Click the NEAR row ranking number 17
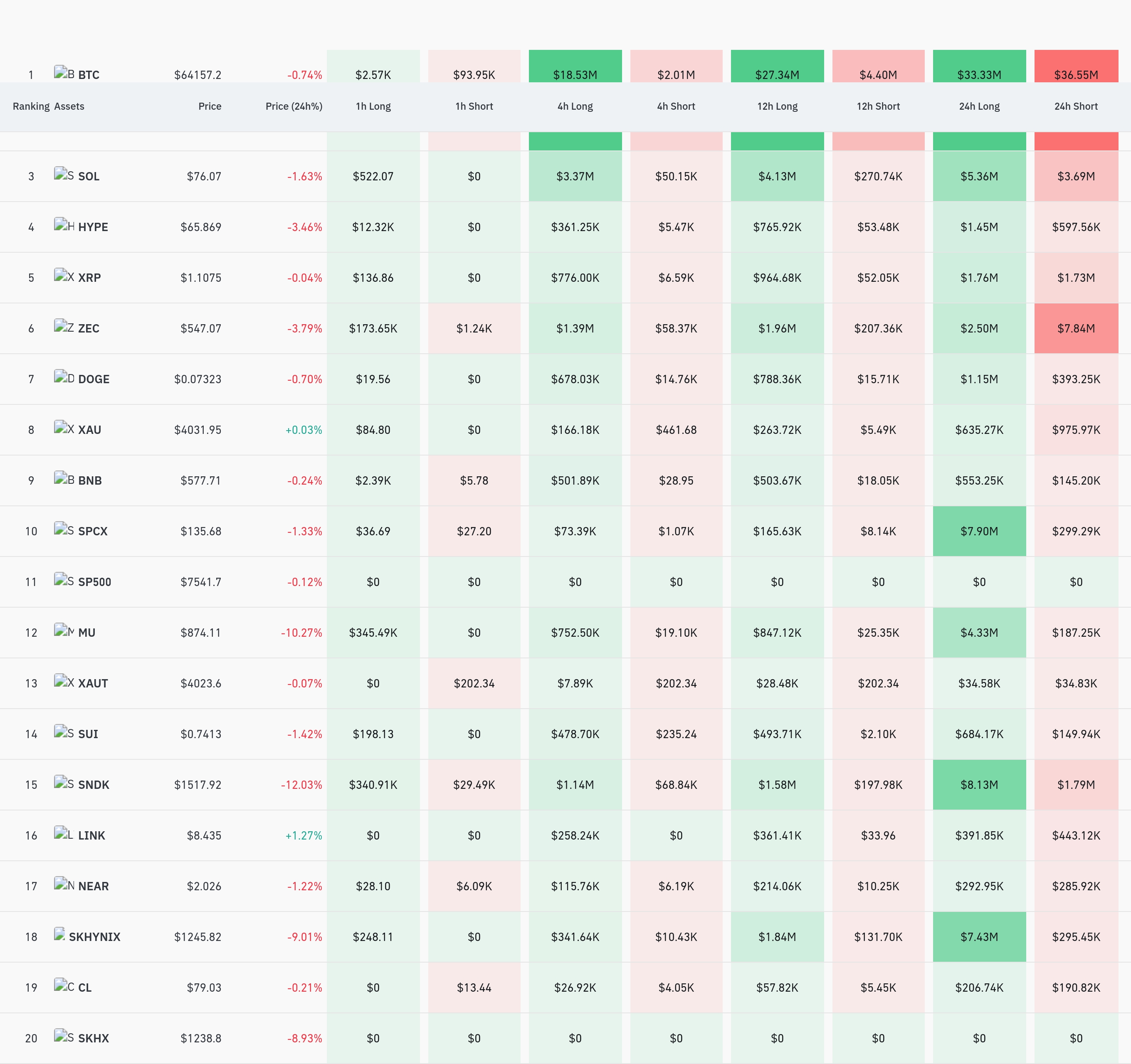Screen dimensions: 1131x1064 [31, 886]
